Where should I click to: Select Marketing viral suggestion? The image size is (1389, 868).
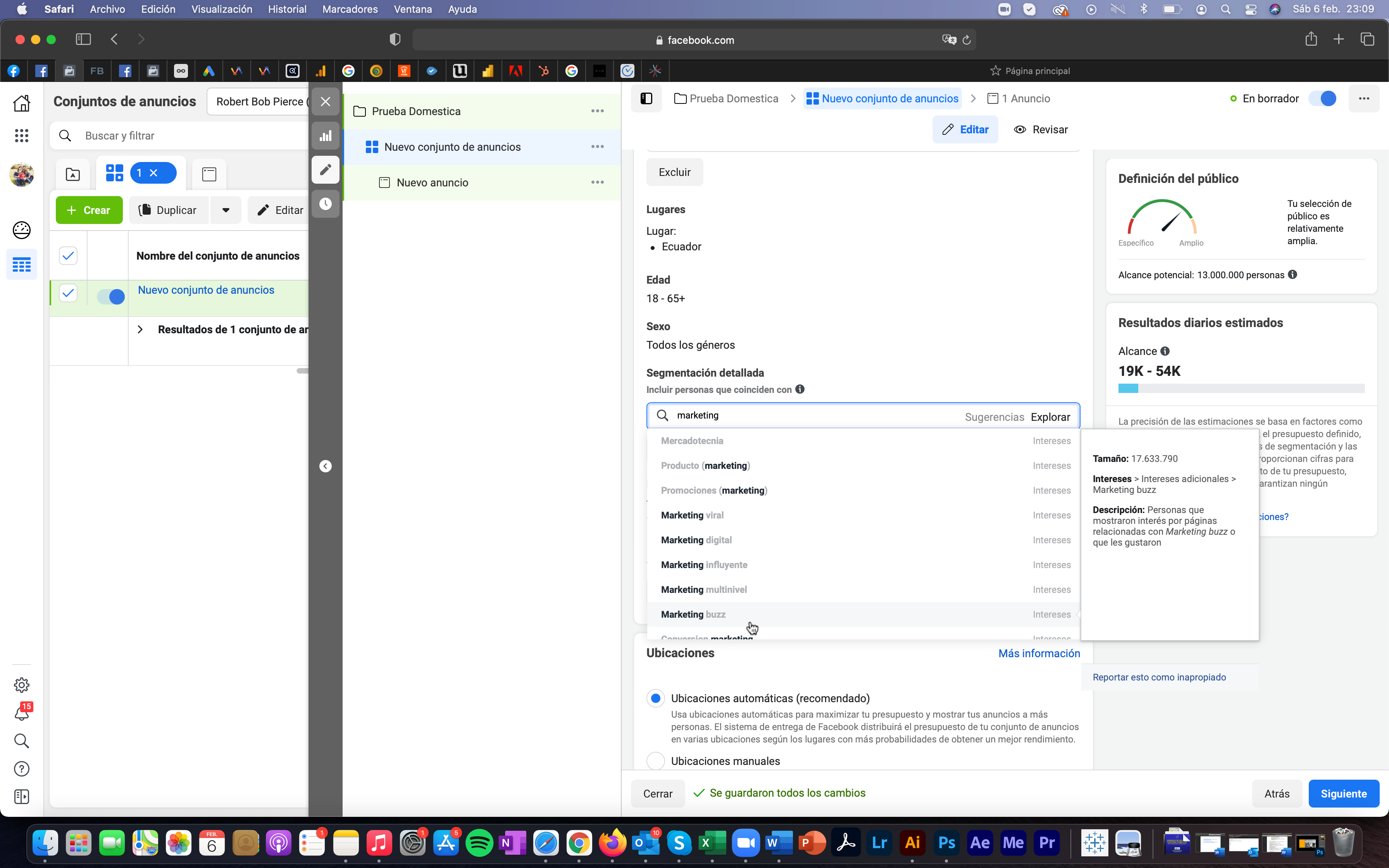(863, 515)
